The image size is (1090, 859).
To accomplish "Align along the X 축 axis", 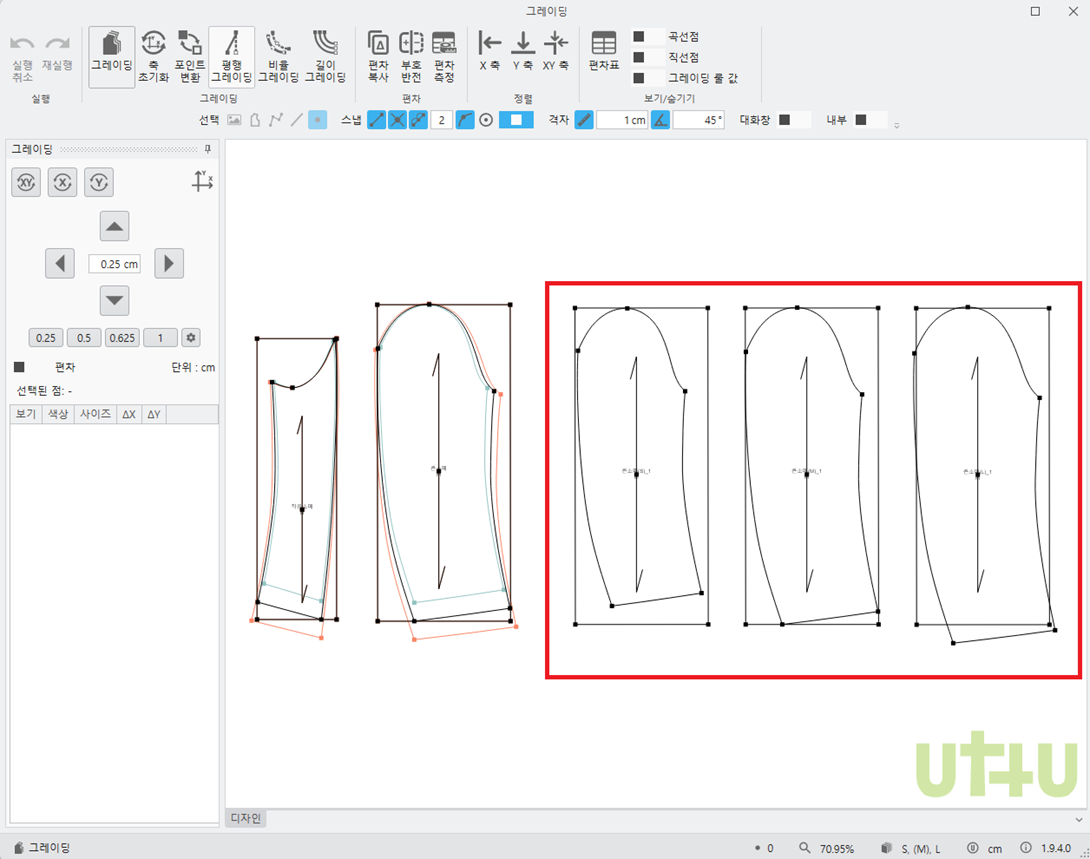I will pyautogui.click(x=489, y=51).
